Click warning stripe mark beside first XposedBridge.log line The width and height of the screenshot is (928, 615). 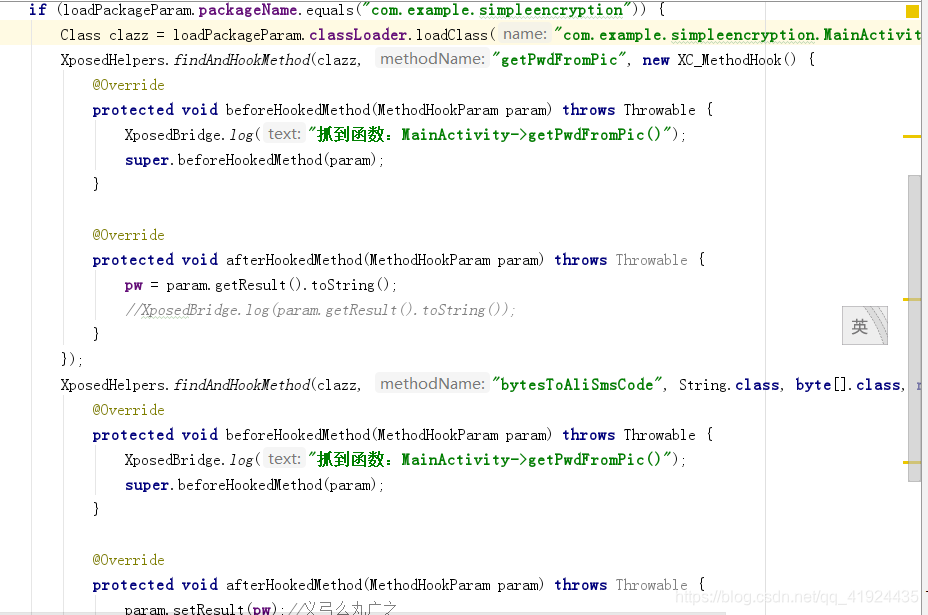(x=911, y=137)
